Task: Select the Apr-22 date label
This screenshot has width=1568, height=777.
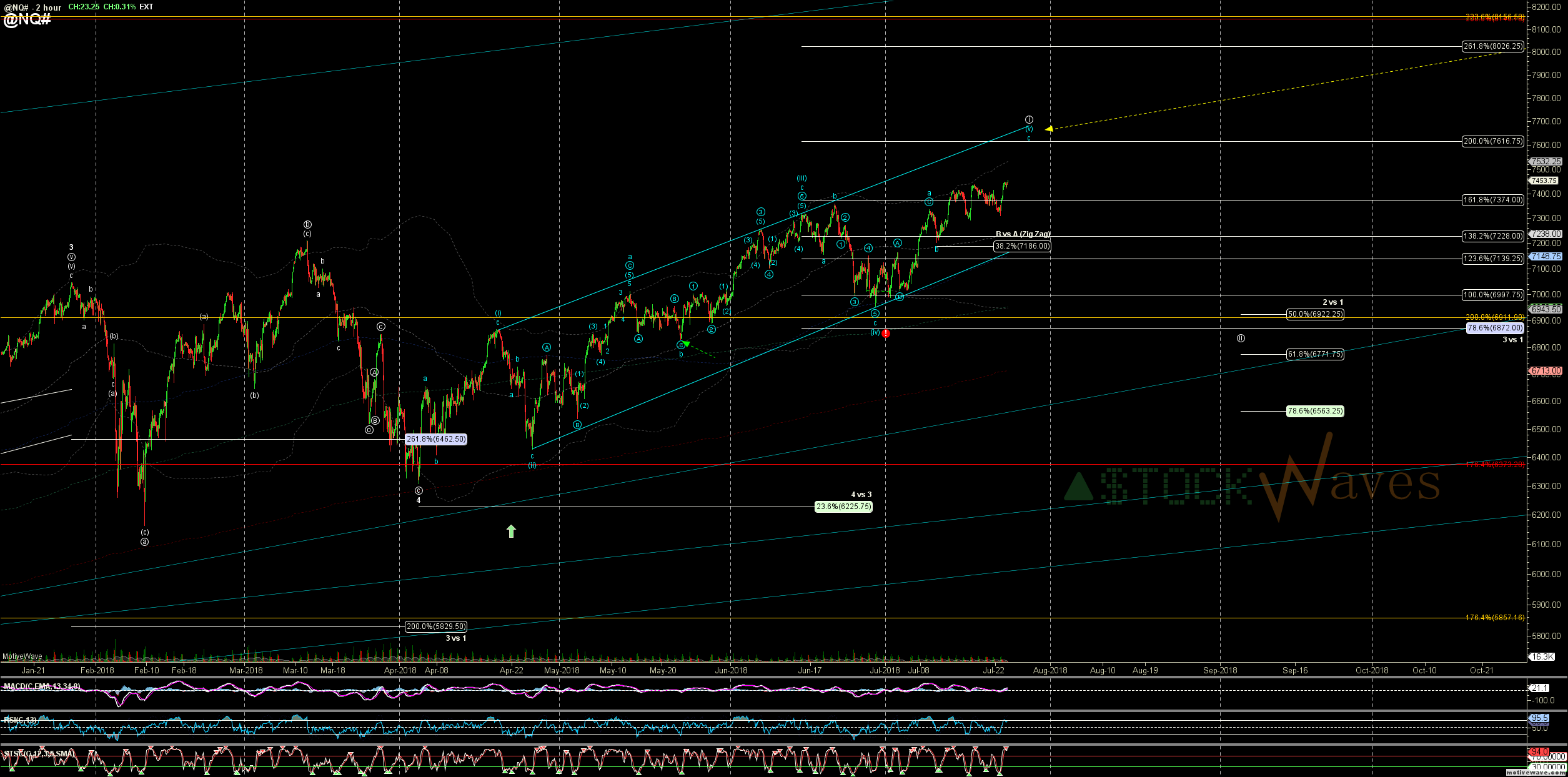Action: coord(511,671)
